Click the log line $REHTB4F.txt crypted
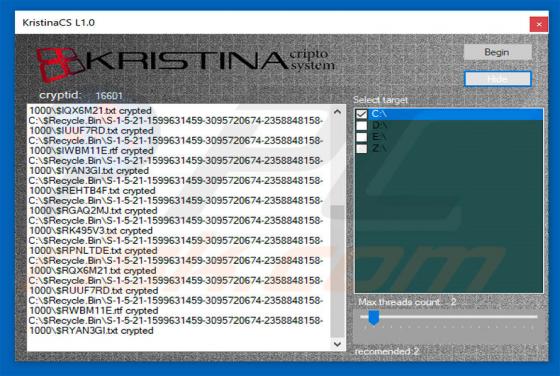This screenshot has height=376, width=560. point(92,191)
